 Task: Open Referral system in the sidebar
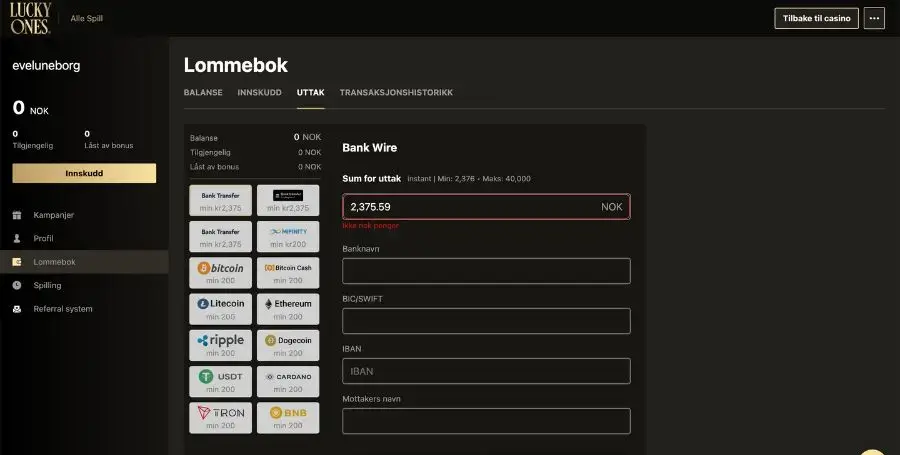coord(63,309)
